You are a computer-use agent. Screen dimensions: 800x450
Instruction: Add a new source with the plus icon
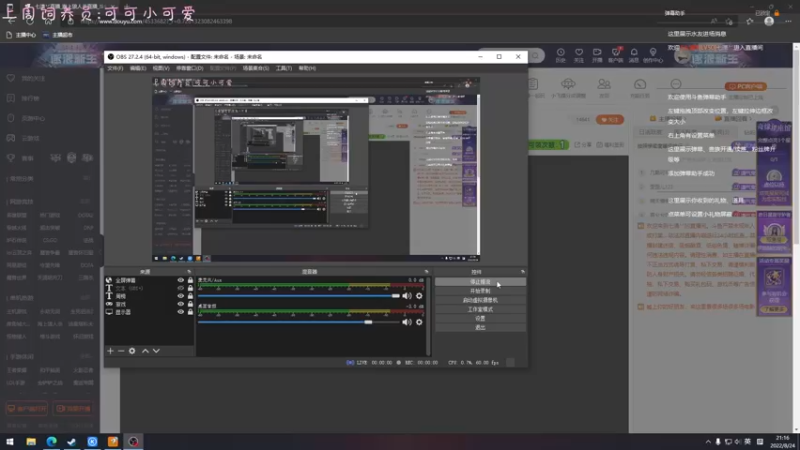click(x=110, y=351)
